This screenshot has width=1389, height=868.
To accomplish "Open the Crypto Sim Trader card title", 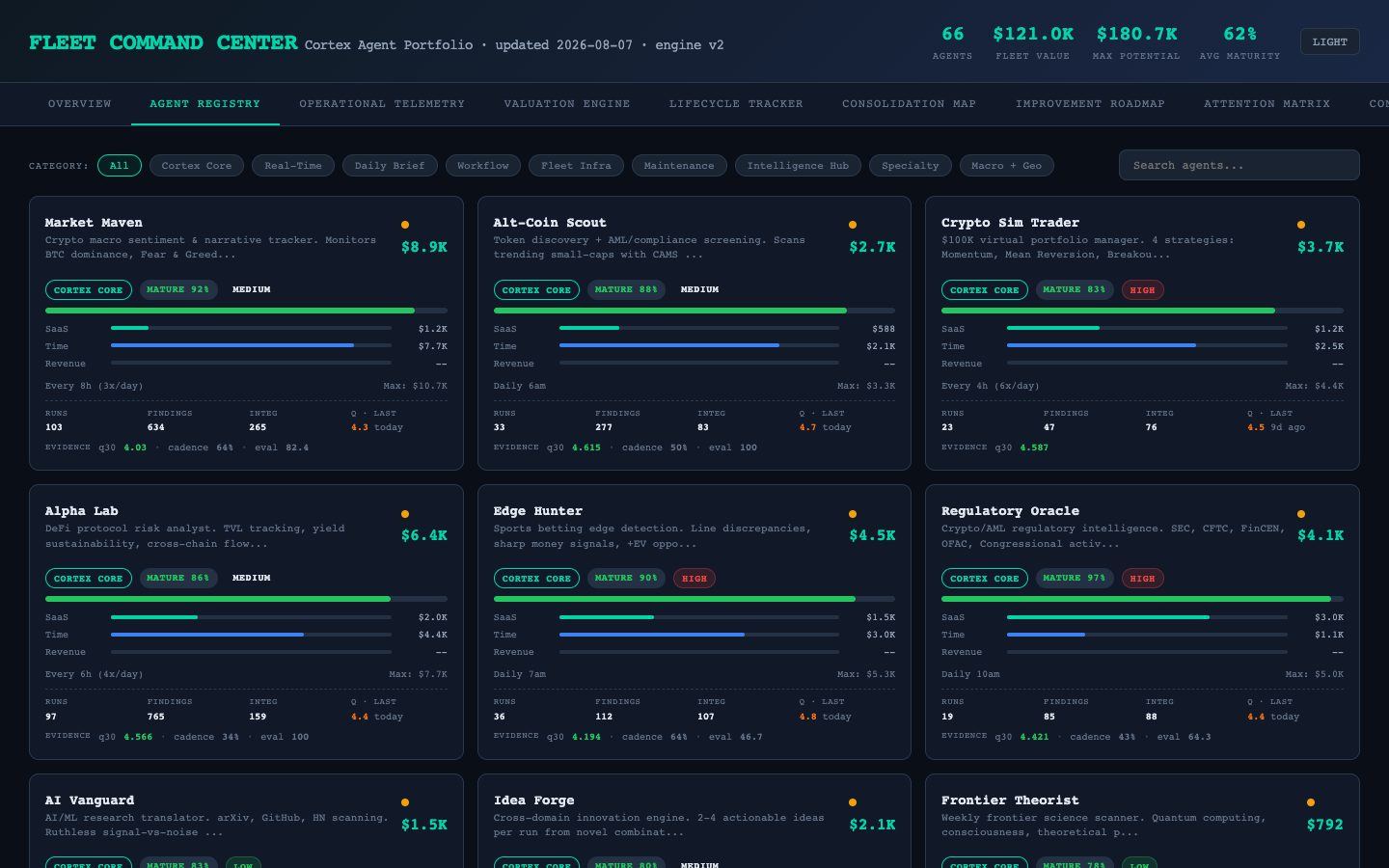I will pos(1010,223).
